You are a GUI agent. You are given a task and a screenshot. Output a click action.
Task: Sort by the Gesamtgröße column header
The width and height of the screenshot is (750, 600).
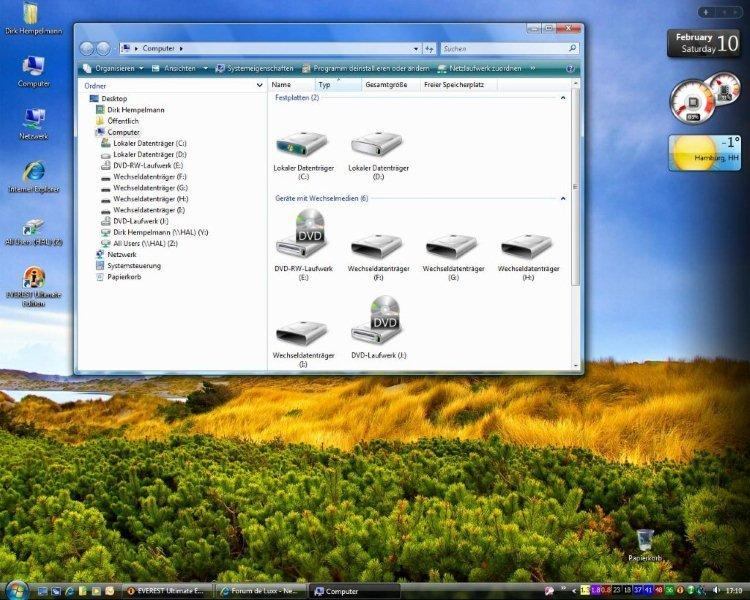(x=391, y=85)
